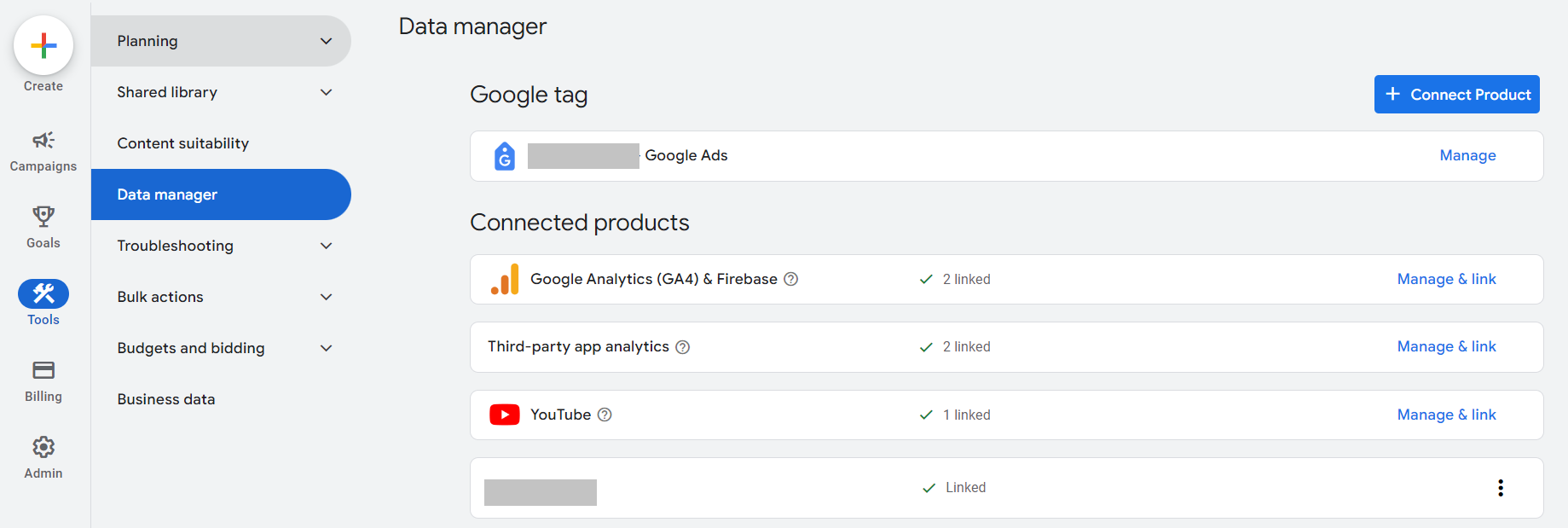Open the three-dot menu on the Linked row

point(1501,487)
